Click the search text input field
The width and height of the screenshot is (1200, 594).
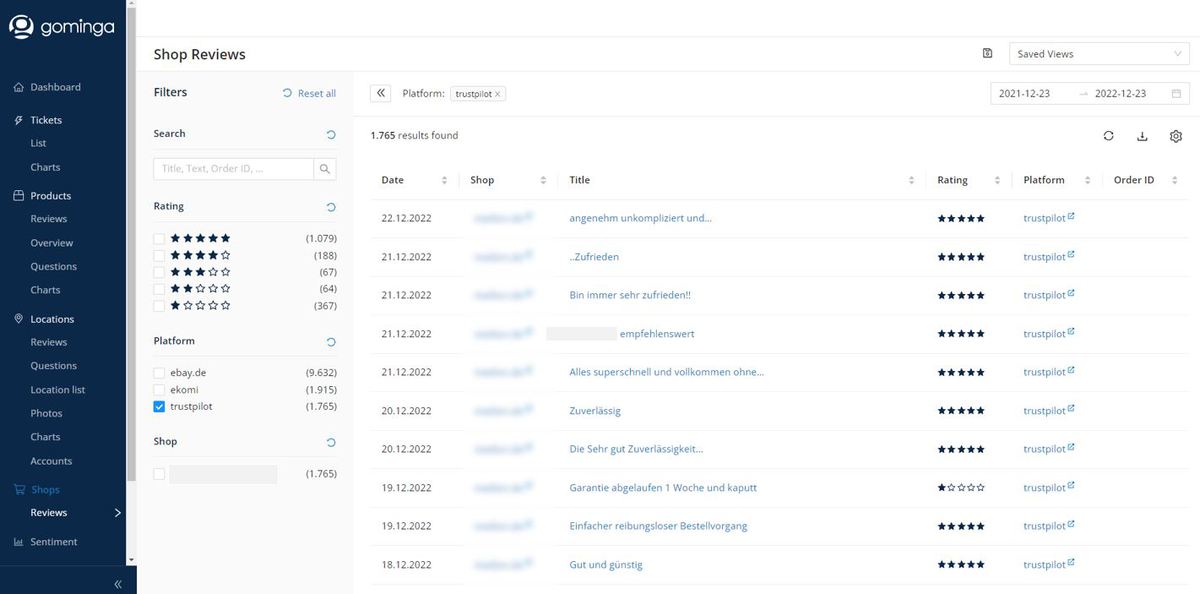coord(234,169)
